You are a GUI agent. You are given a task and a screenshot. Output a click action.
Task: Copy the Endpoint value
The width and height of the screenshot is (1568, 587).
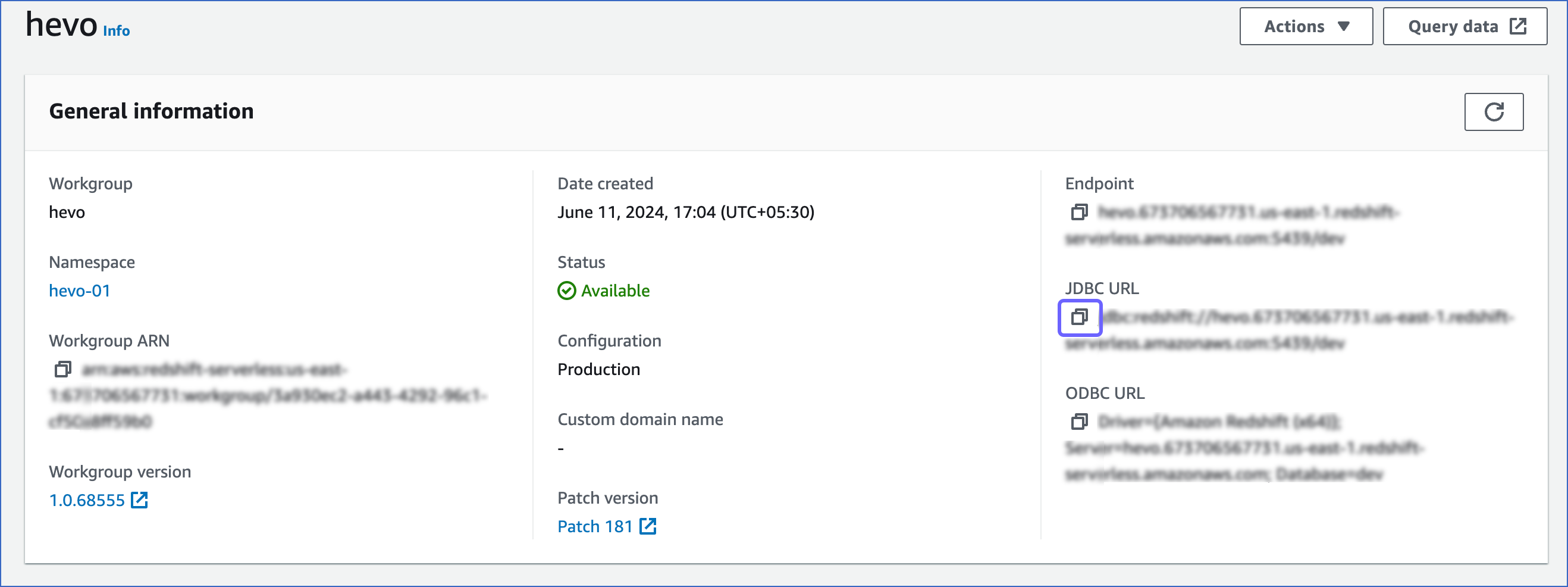(1079, 212)
